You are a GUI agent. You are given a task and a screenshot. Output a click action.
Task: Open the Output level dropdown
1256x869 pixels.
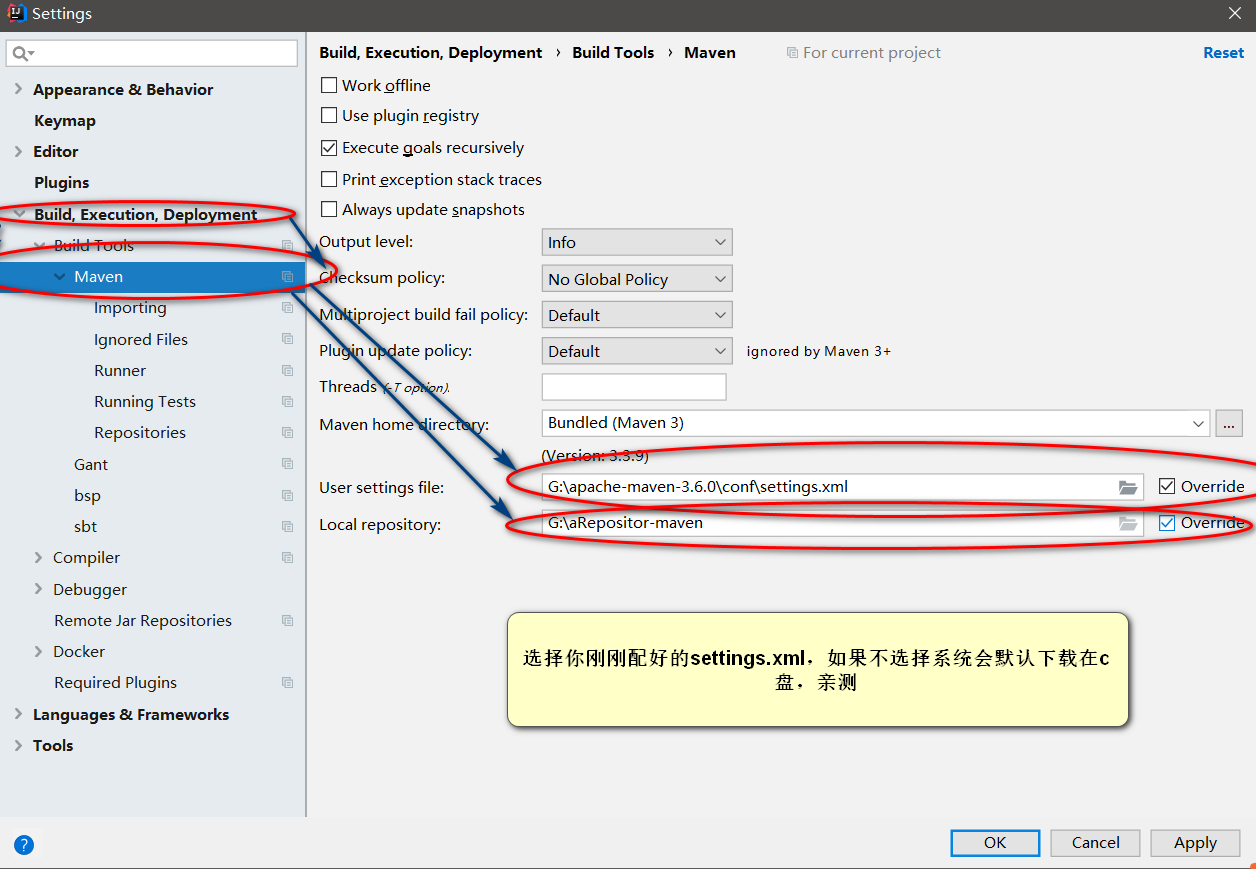pyautogui.click(x=637, y=242)
